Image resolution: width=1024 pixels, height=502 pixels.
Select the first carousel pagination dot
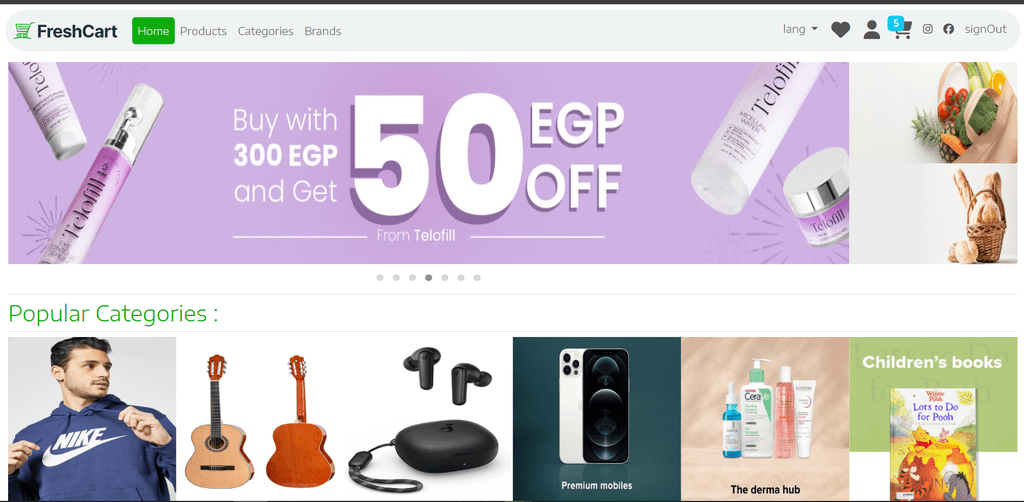pos(380,277)
